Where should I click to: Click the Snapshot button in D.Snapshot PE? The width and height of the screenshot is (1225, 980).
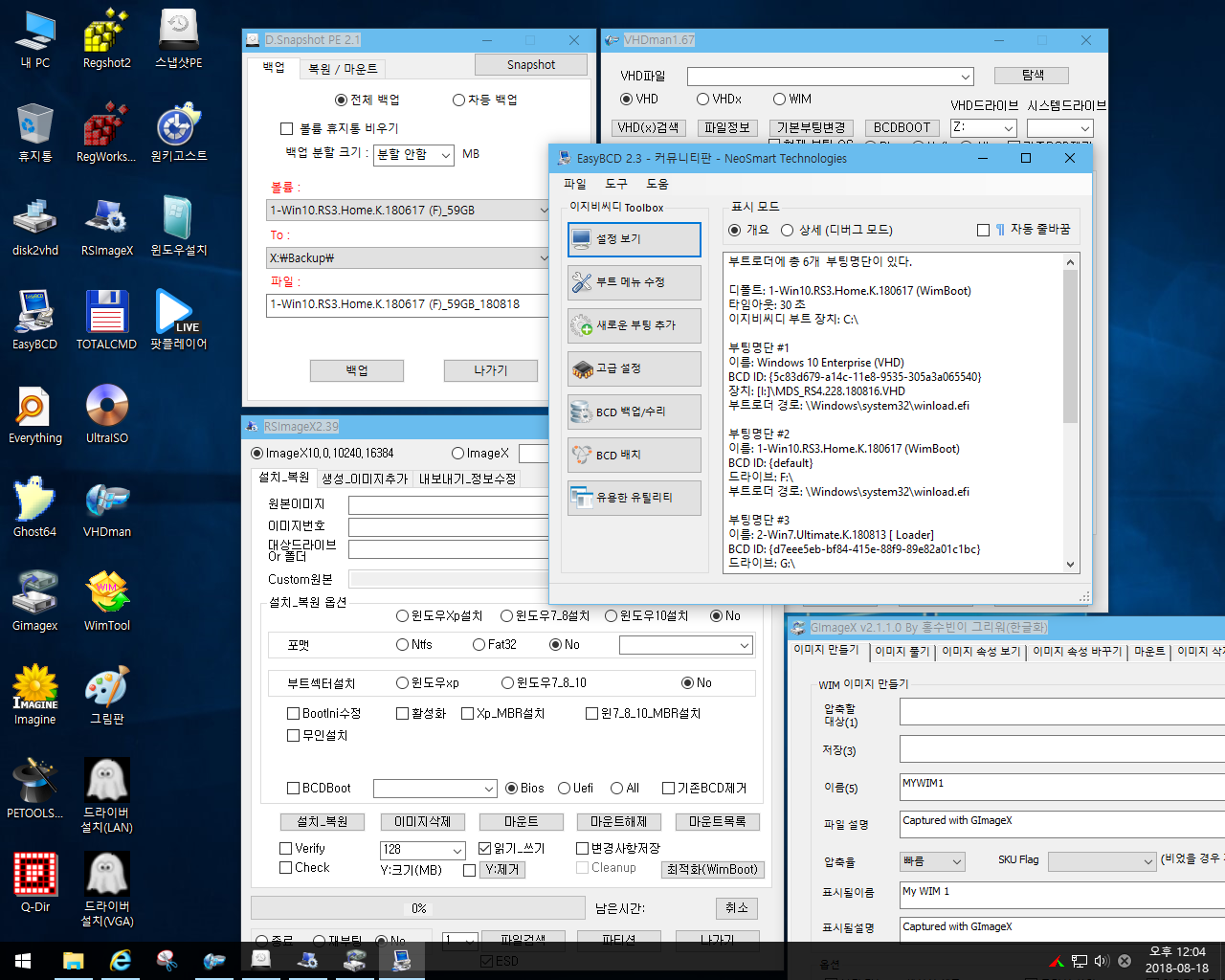click(x=531, y=65)
